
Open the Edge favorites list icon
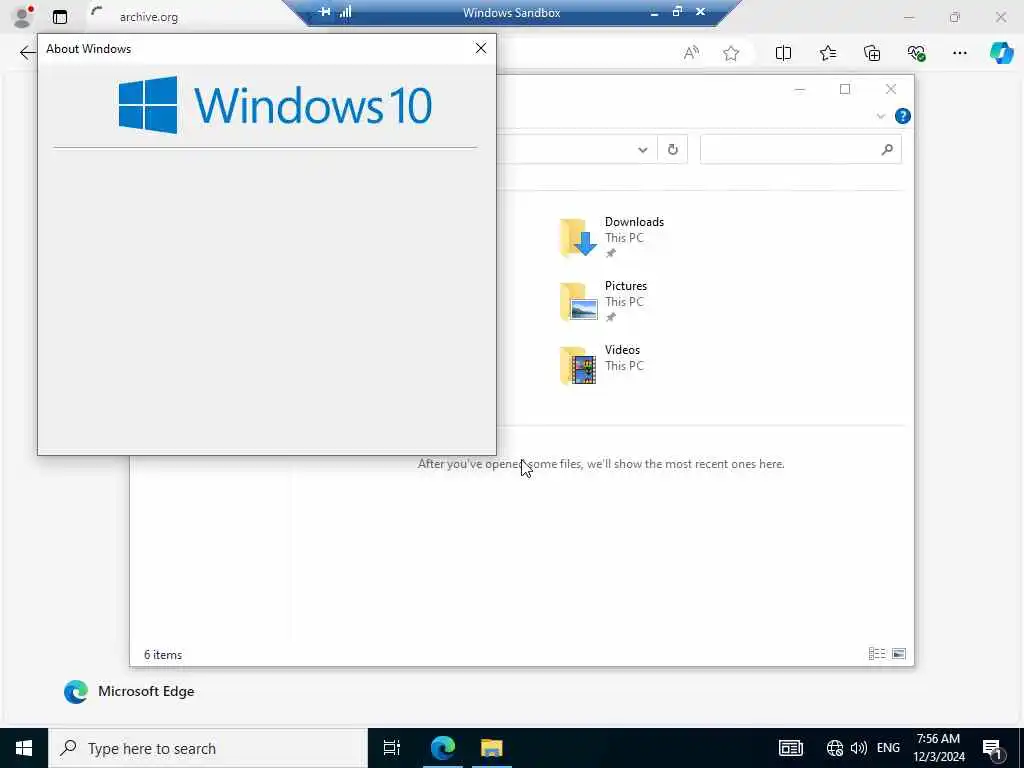point(827,53)
